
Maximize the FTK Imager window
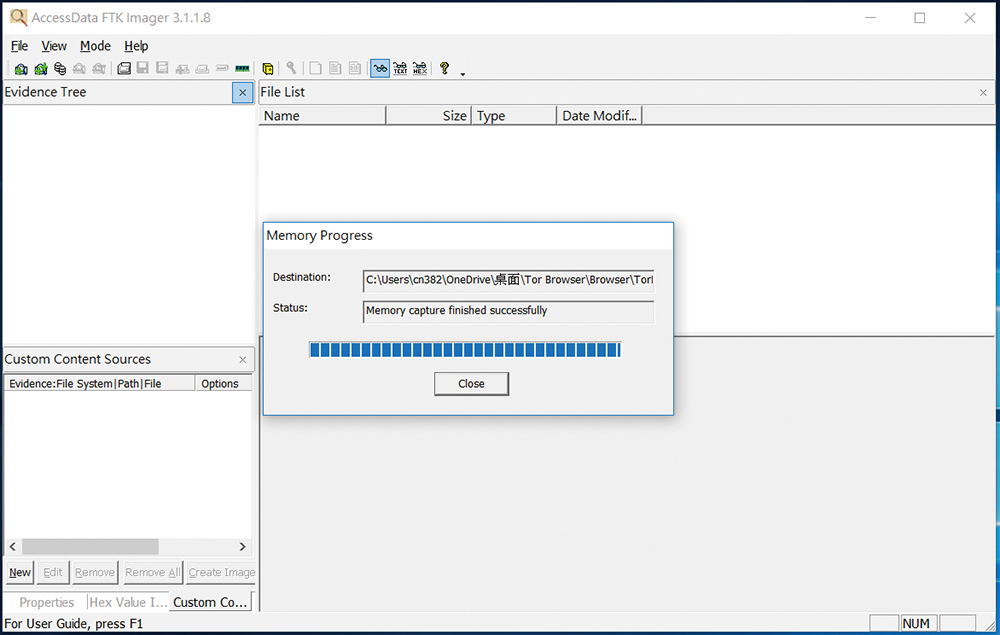pyautogui.click(x=920, y=18)
